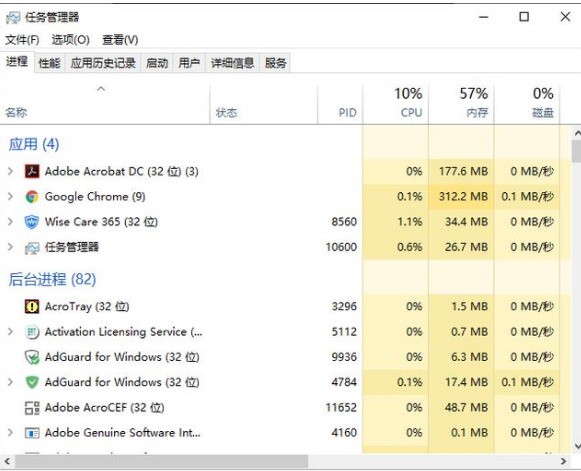Expand the Wise Care 365 entry

(x=10, y=222)
